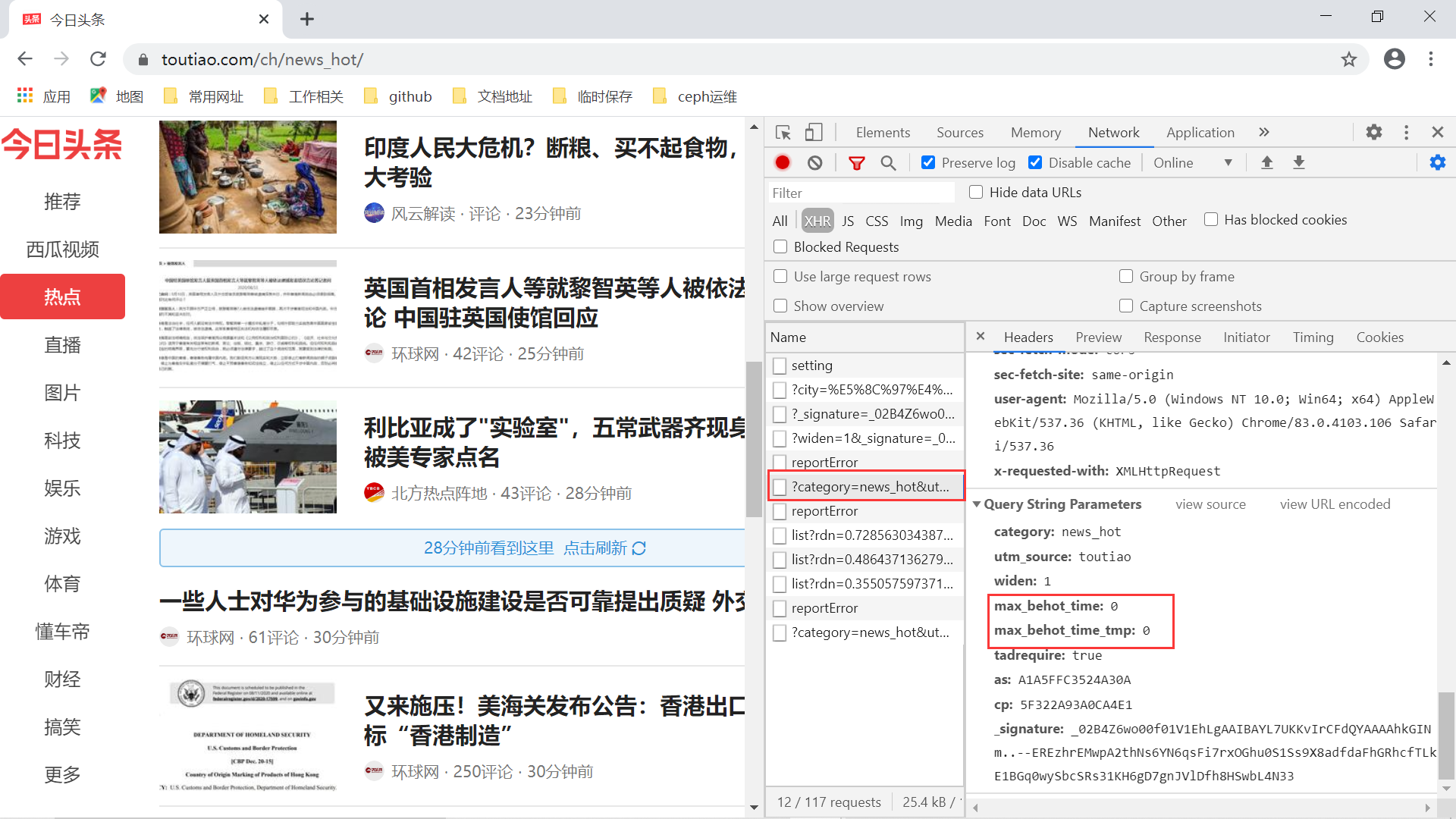Uncheck the Disable cache checkbox
This screenshot has height=819, width=1456.
[1034, 162]
